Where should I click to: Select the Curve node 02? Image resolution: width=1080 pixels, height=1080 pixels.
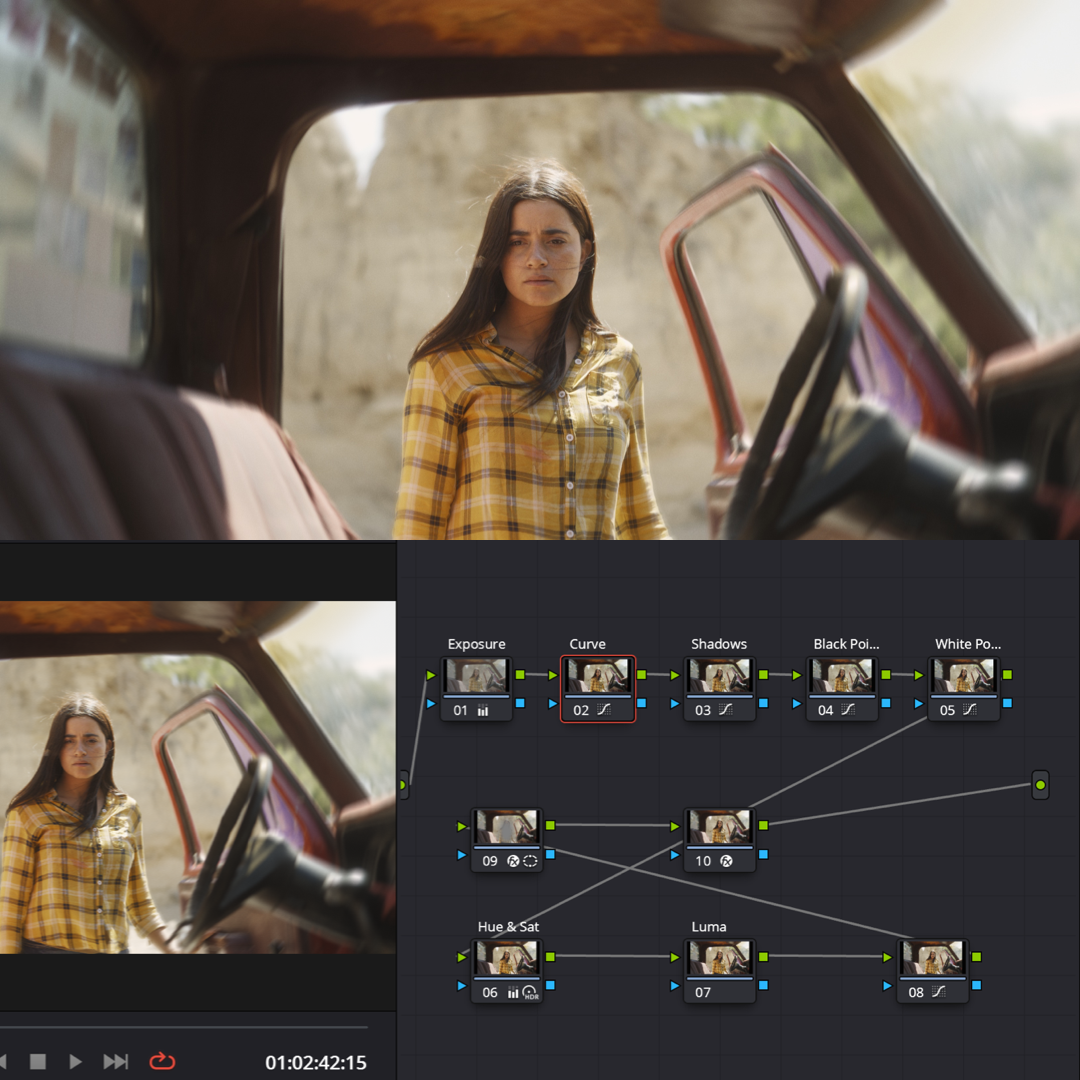coord(598,689)
